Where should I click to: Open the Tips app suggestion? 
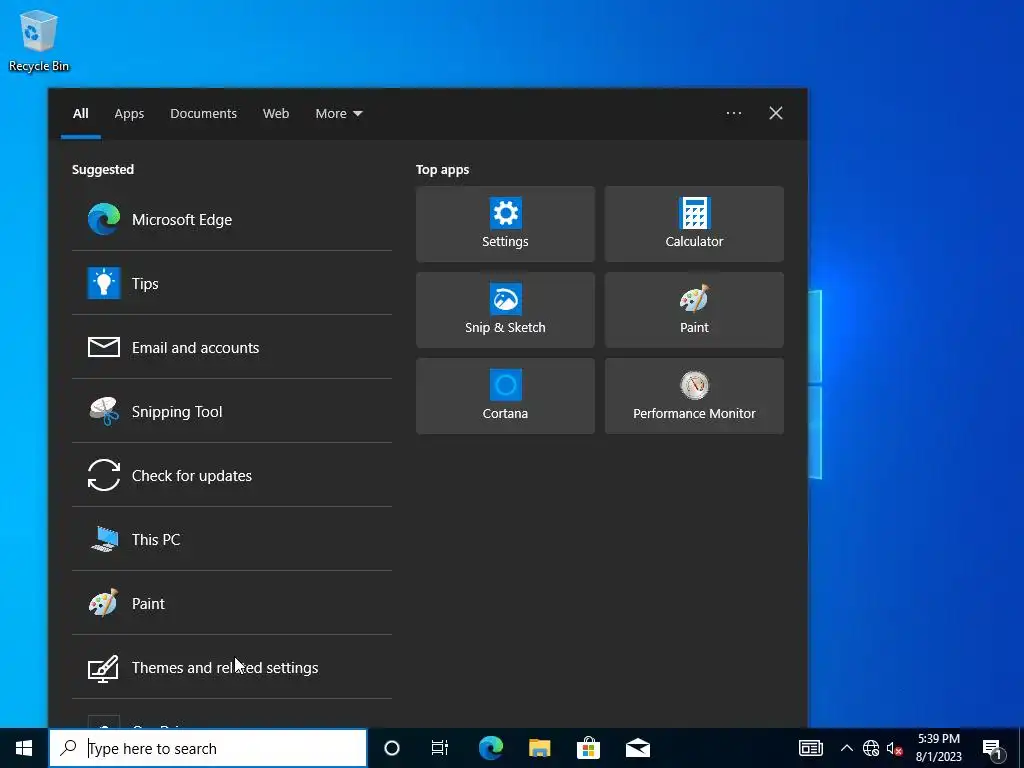(x=231, y=283)
